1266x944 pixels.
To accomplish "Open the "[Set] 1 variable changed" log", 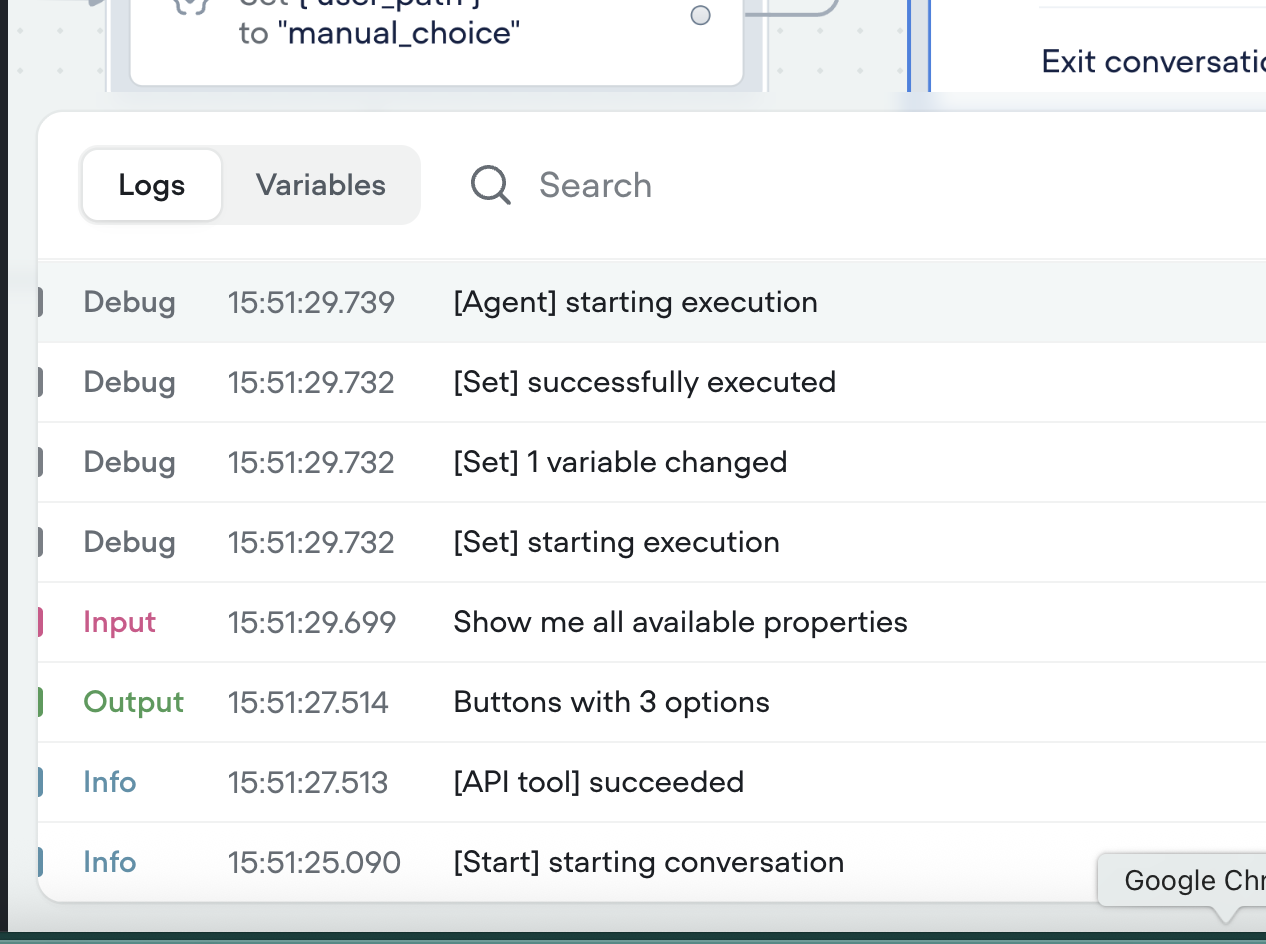I will point(620,462).
